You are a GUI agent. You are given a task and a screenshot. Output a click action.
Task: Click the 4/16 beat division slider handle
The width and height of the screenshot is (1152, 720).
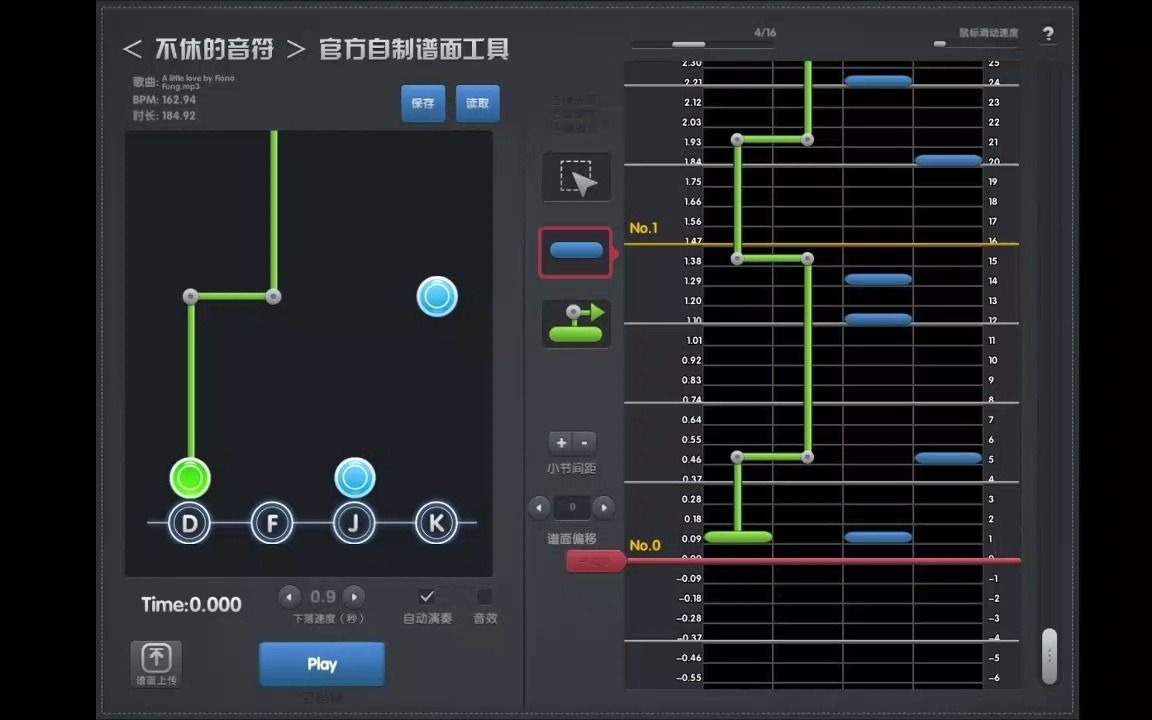coord(688,45)
